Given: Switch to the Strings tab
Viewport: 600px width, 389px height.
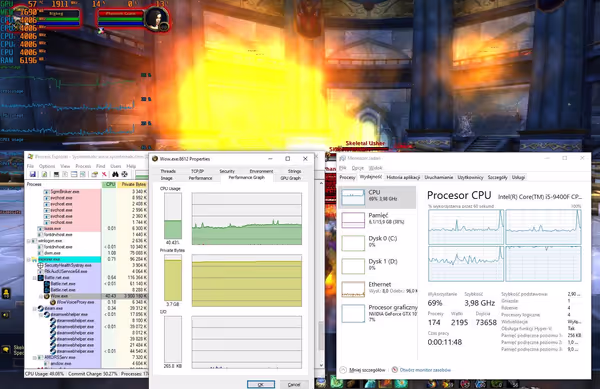Looking at the screenshot, I should tap(294, 171).
